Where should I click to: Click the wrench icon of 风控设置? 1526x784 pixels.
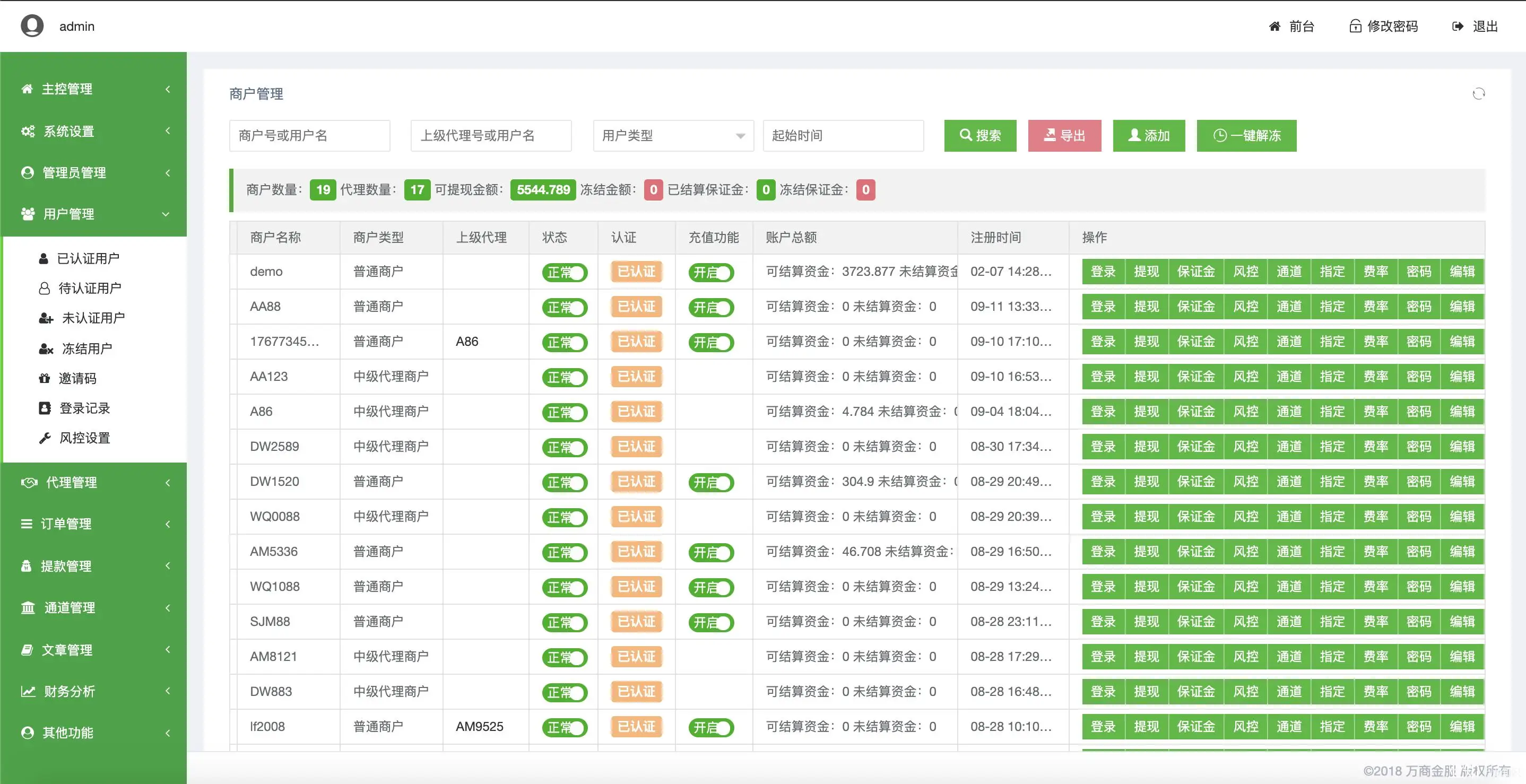tap(45, 438)
